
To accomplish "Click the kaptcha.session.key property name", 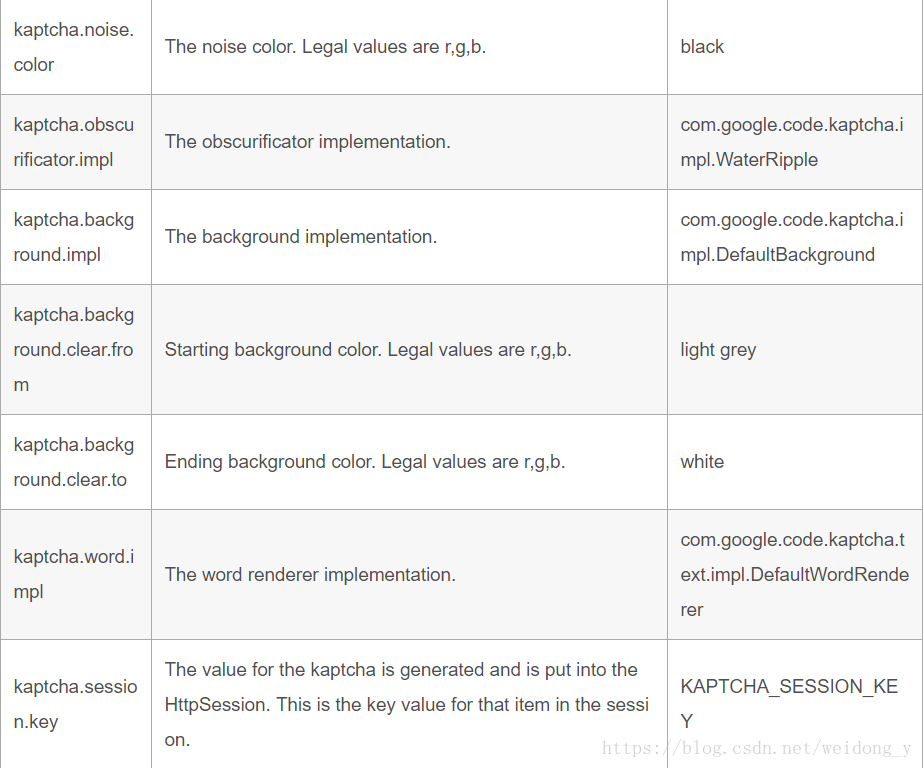I will (x=75, y=704).
